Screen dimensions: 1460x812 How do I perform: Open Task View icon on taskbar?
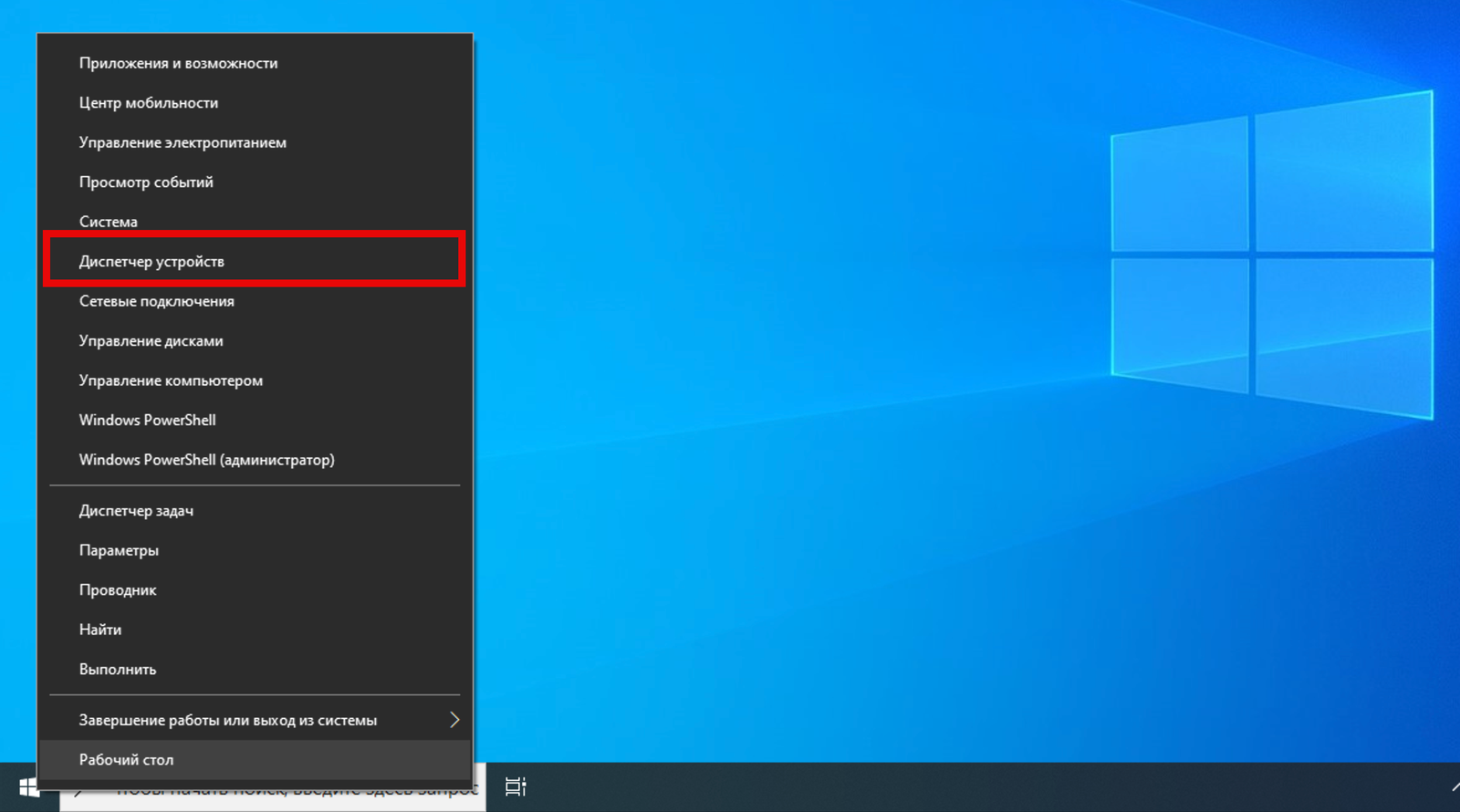[516, 786]
